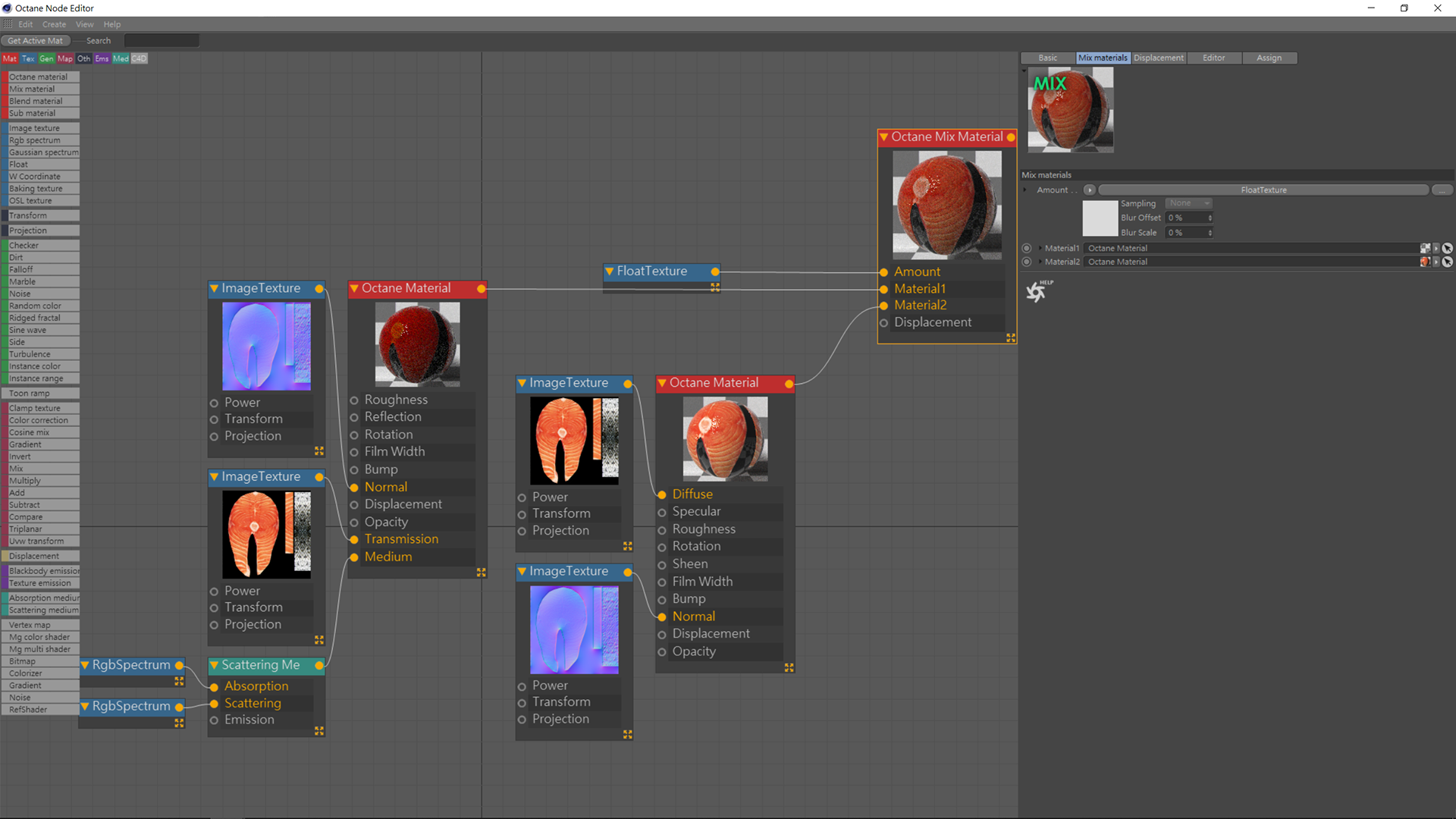The height and width of the screenshot is (819, 1456).
Task: Toggle the Med node filter
Action: point(121,58)
